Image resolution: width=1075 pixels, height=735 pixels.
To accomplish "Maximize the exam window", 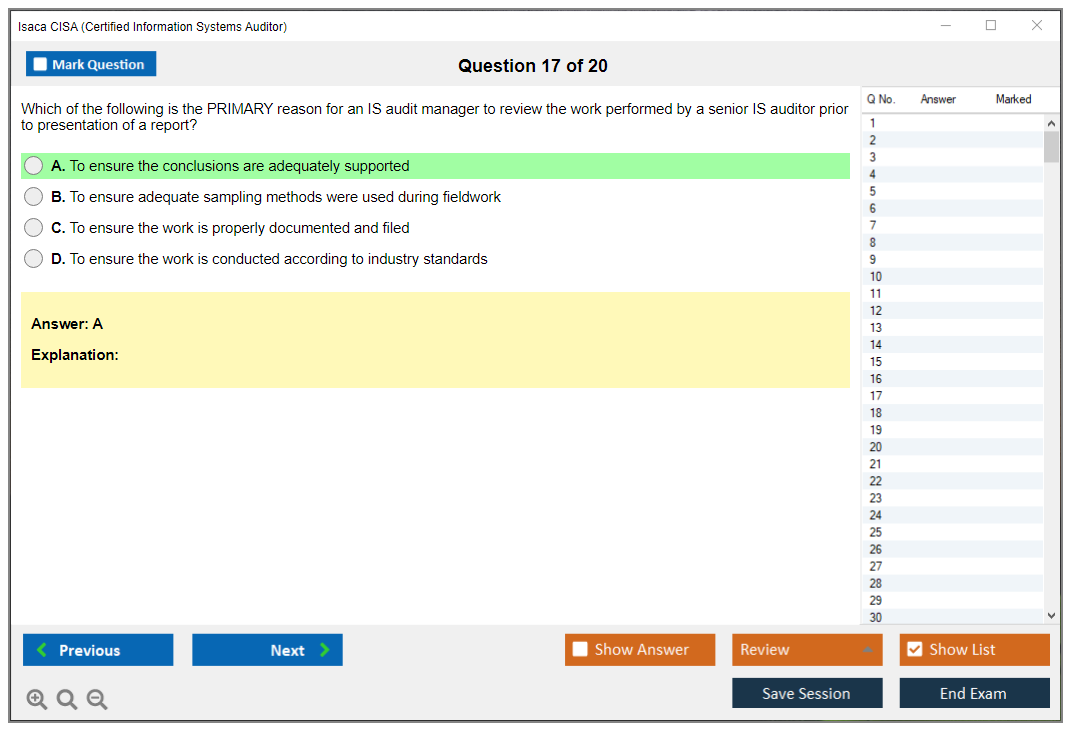I will coord(991,26).
